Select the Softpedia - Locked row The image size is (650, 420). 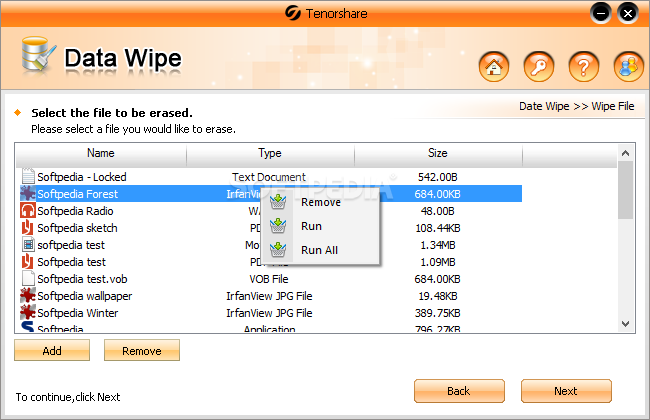click(269, 177)
